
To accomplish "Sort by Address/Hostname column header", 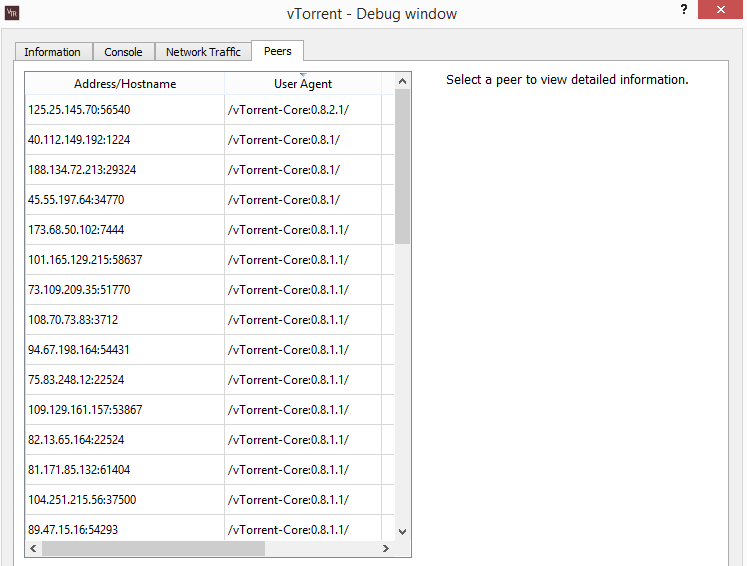I will (x=125, y=84).
